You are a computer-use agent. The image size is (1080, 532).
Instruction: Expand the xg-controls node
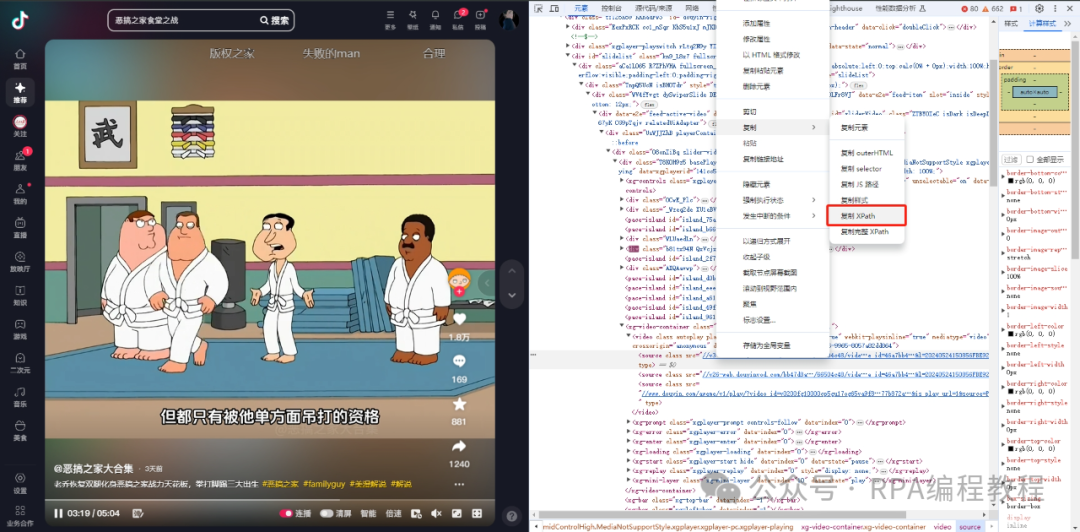[x=621, y=180]
